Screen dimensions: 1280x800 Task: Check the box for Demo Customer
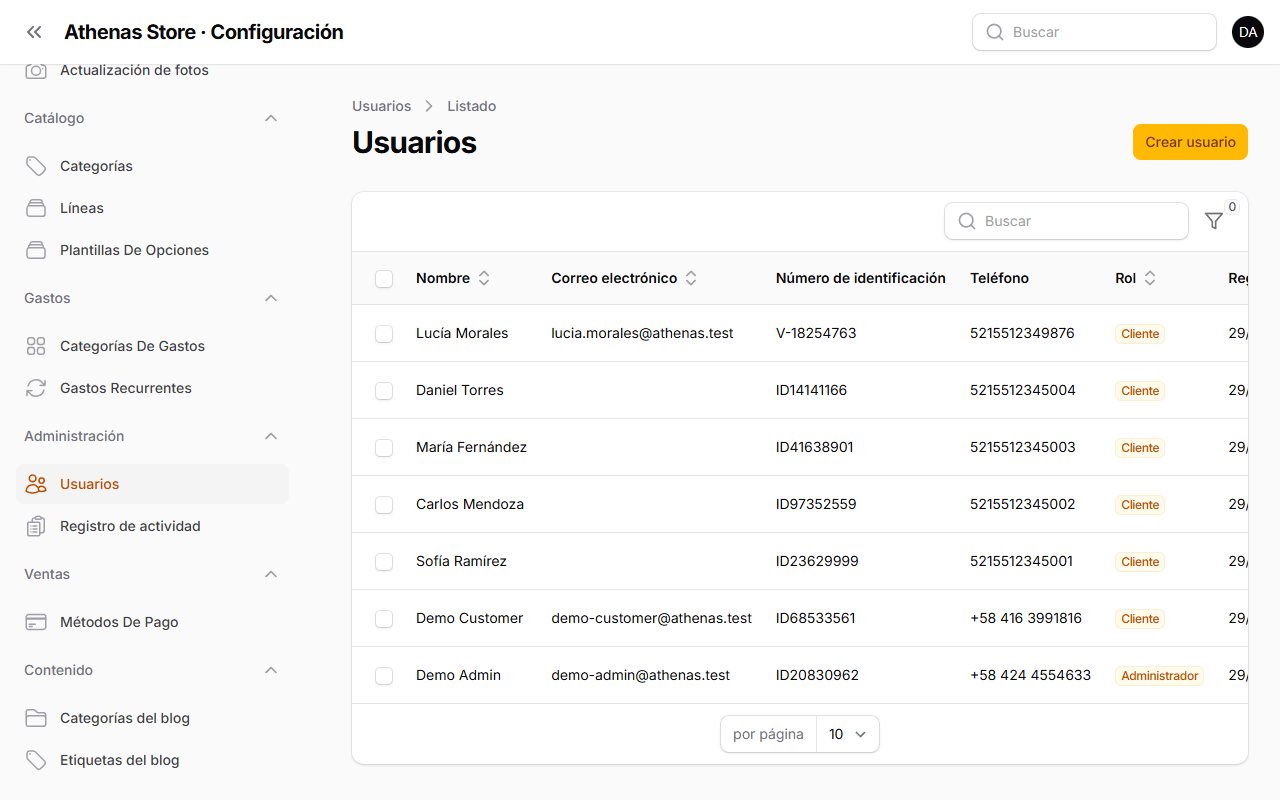384,619
